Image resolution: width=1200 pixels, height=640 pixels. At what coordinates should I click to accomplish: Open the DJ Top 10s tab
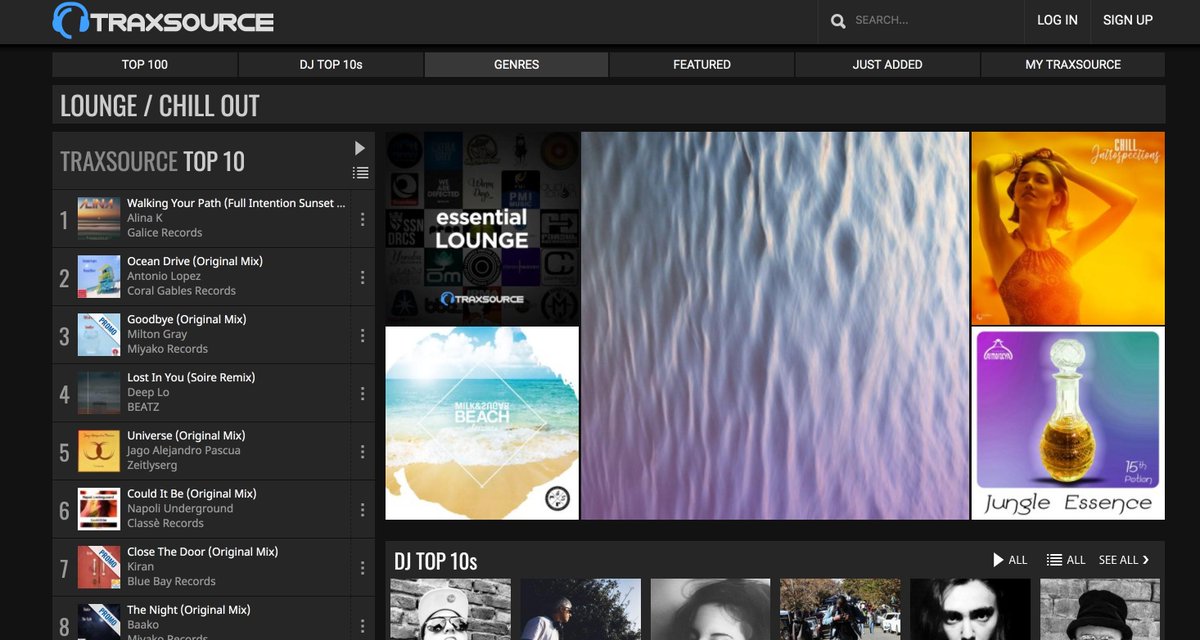tap(331, 64)
